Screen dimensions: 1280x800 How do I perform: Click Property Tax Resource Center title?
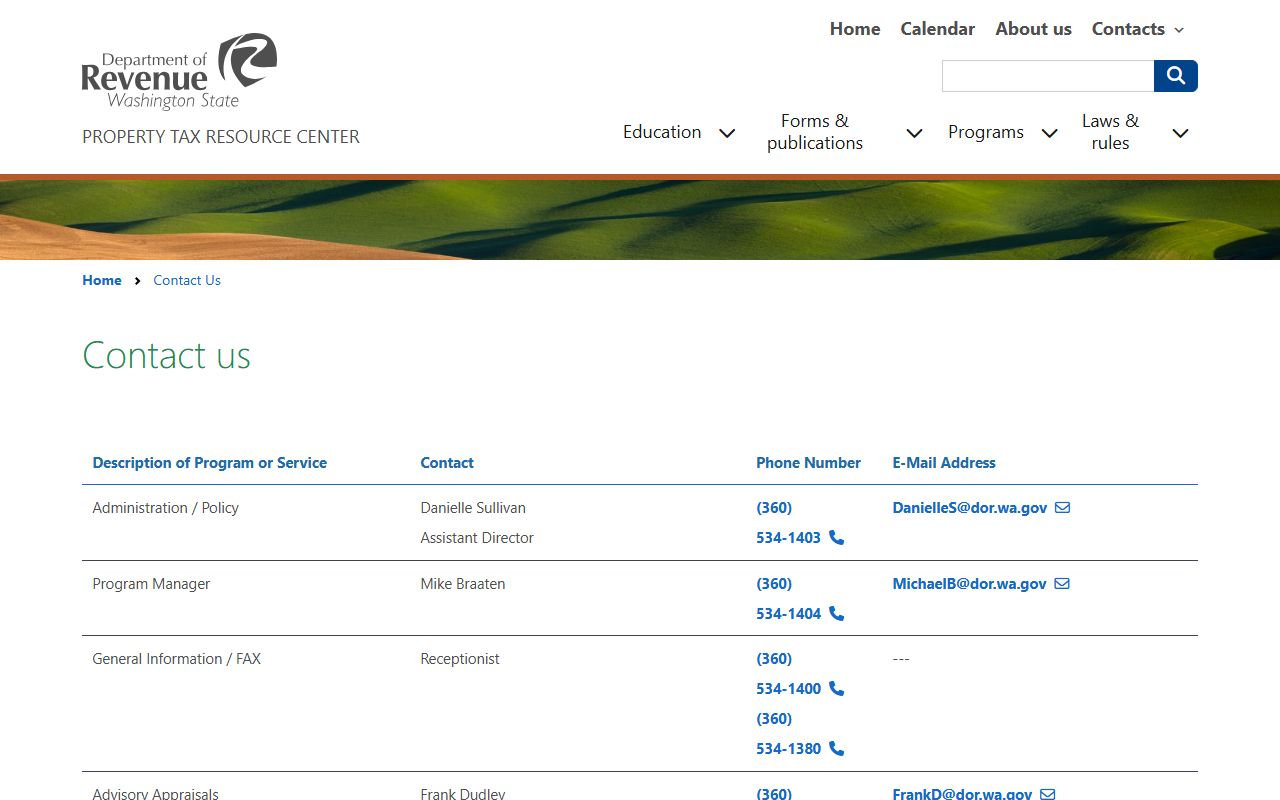click(x=221, y=137)
